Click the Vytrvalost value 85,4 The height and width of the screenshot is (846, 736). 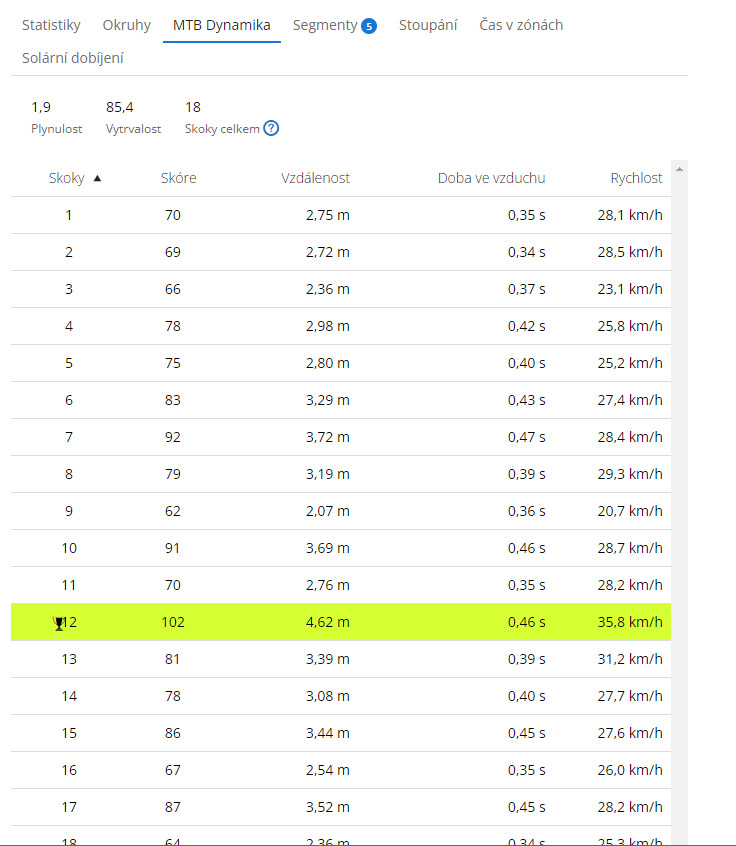[119, 107]
